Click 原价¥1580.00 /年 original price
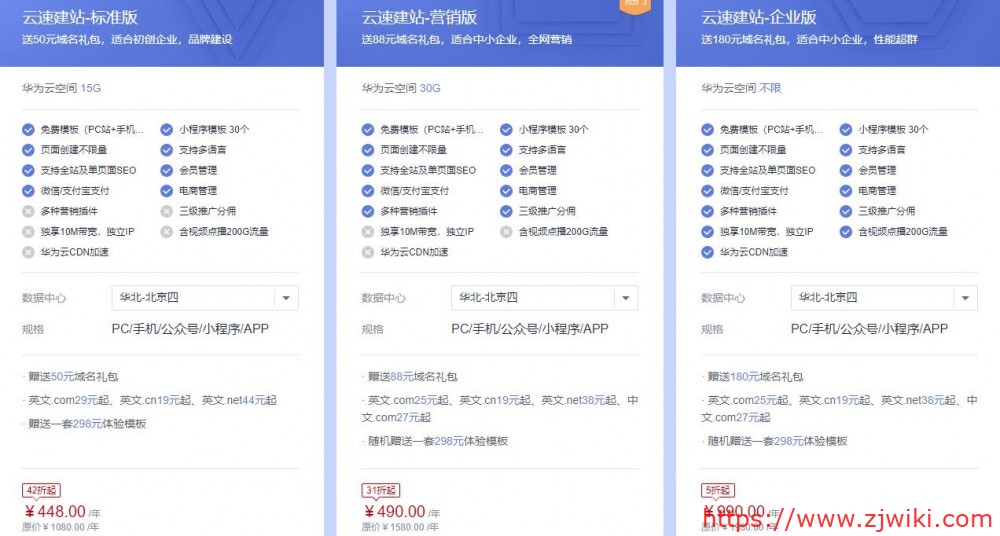 click(x=400, y=527)
